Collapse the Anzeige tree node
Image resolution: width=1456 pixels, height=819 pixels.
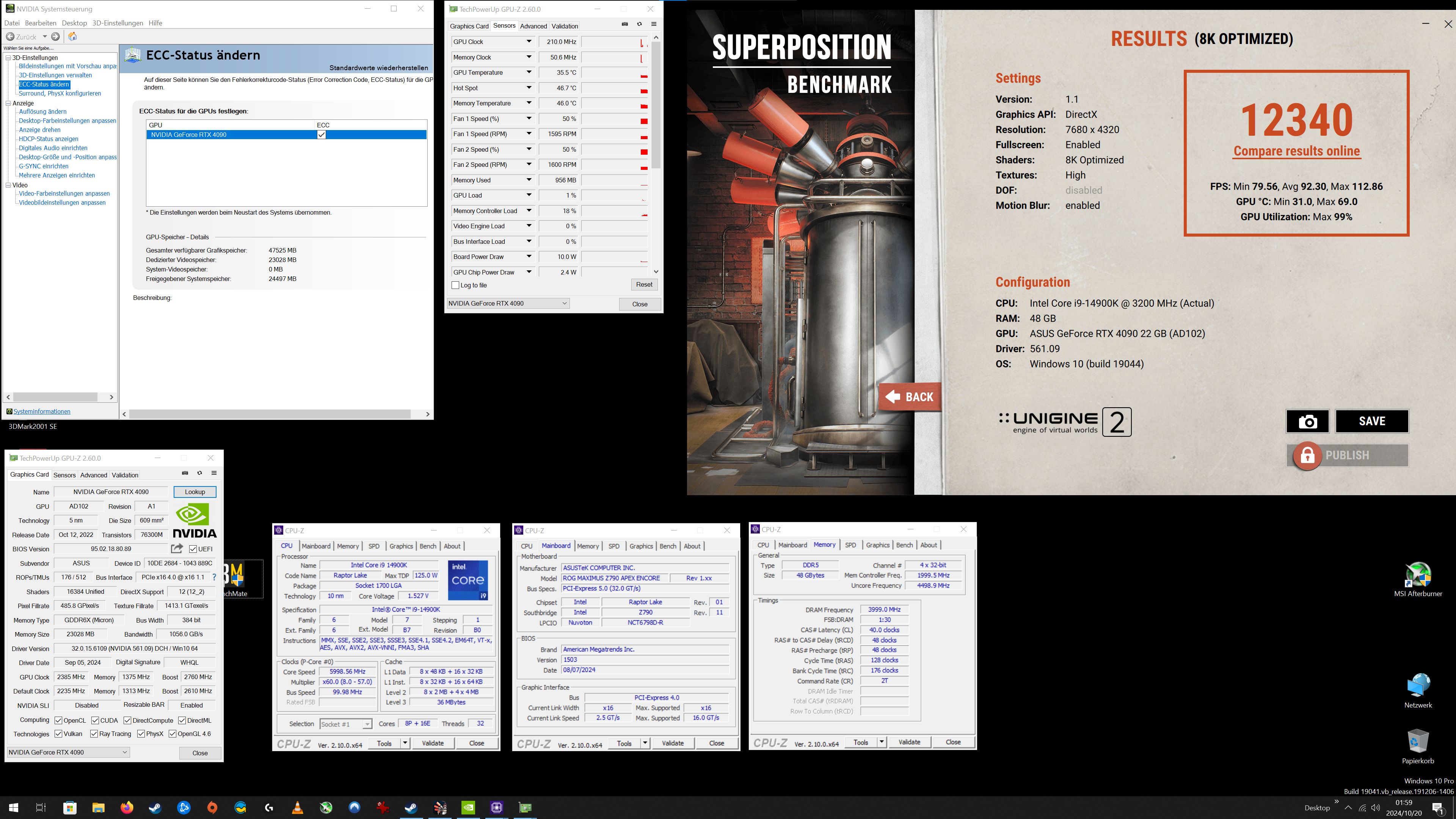click(8, 103)
